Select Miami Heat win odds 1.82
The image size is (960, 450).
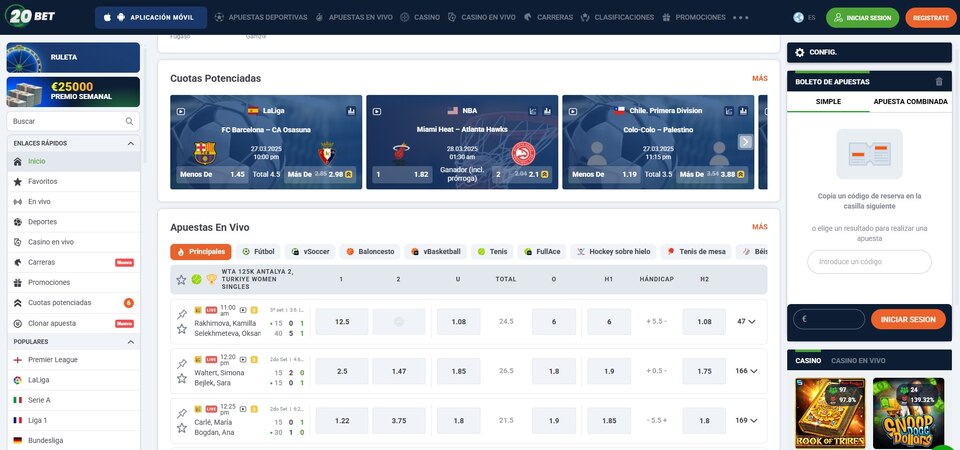[402, 174]
